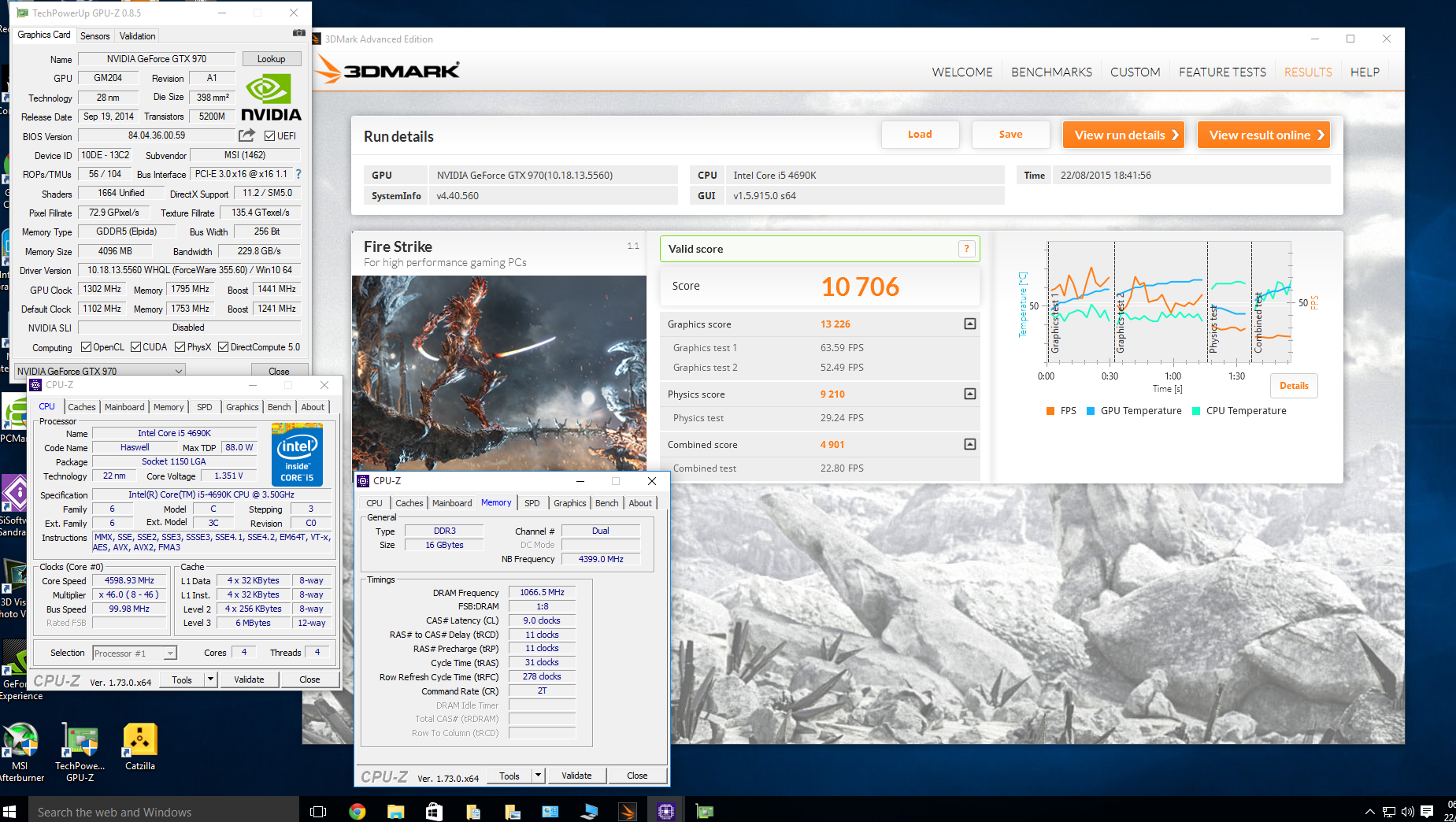Toggle the UEFI checkbox in GPU-Z
The image size is (1456, 822).
[269, 136]
